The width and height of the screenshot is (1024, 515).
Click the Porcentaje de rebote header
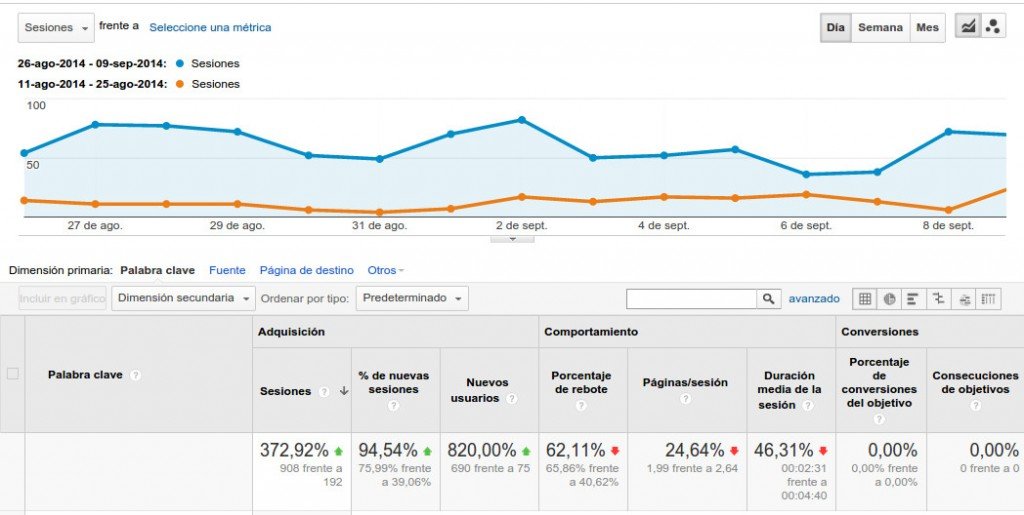583,390
